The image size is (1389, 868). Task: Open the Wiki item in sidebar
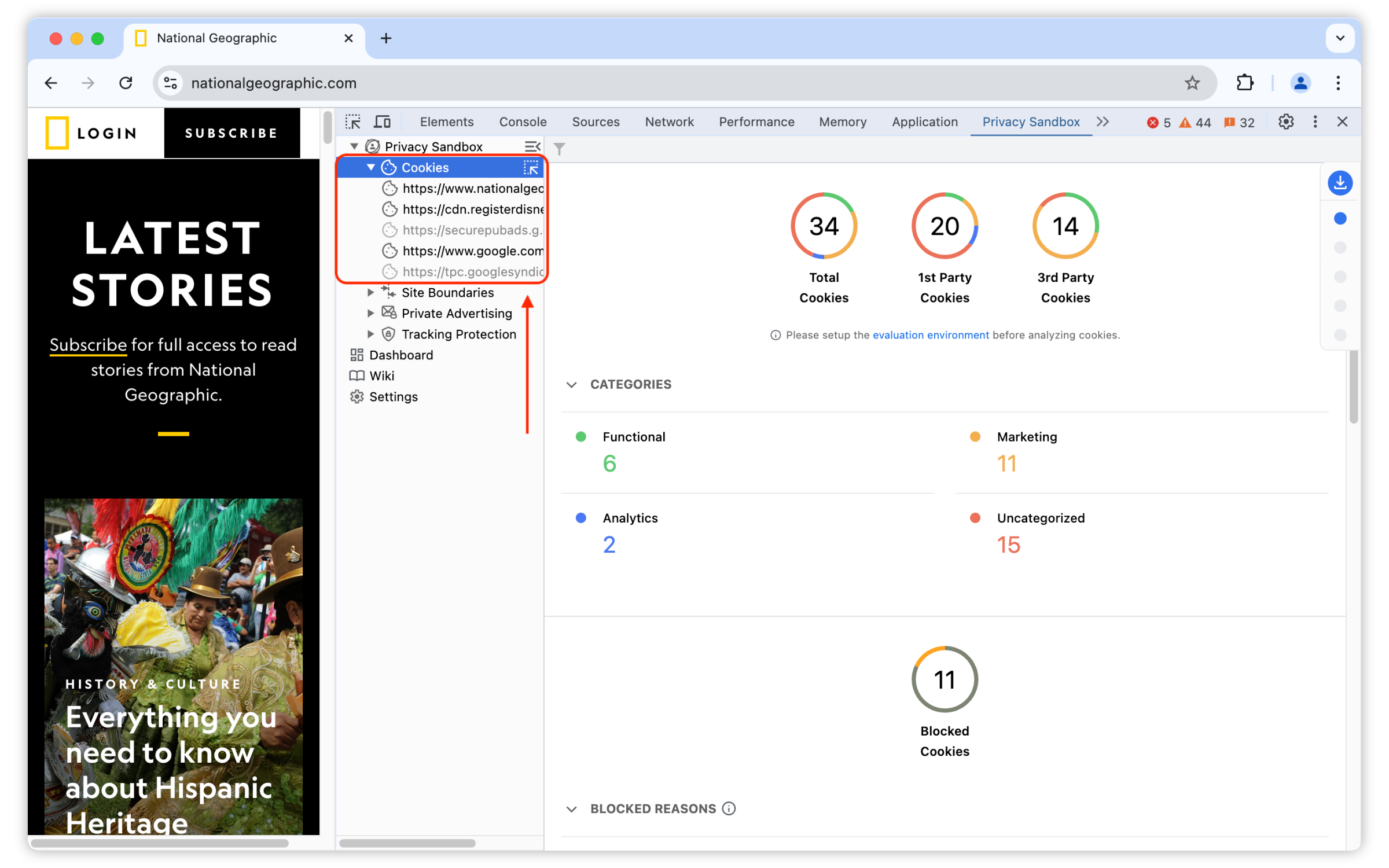[x=372, y=376]
